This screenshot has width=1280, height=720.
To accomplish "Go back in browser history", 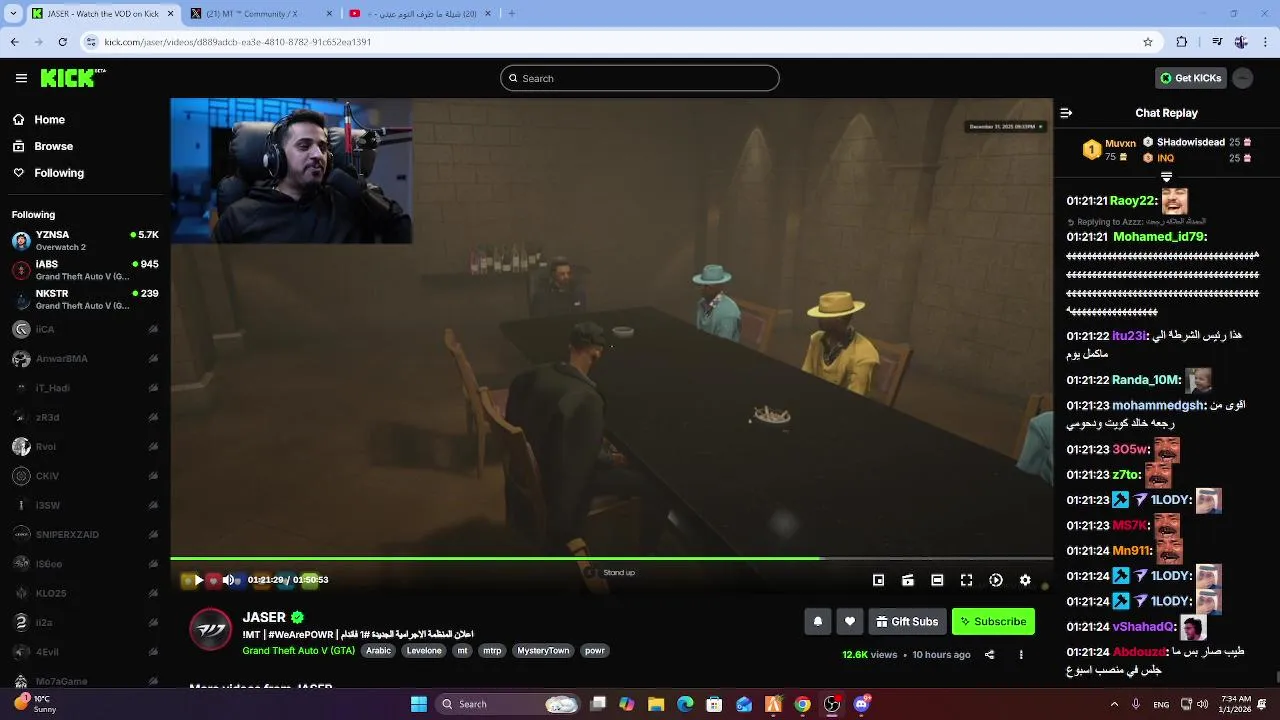I will 14,42.
